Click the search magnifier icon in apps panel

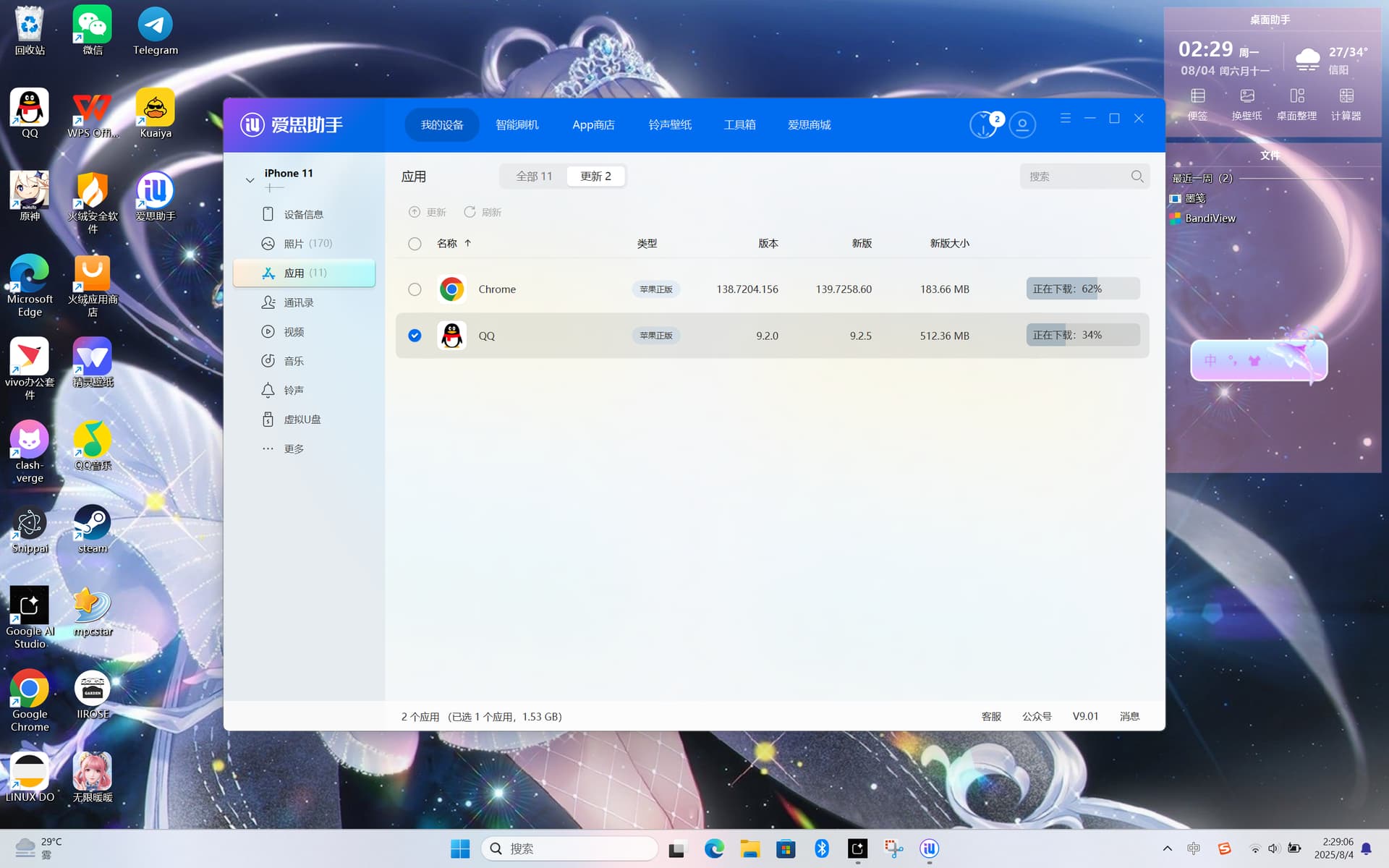coord(1137,176)
